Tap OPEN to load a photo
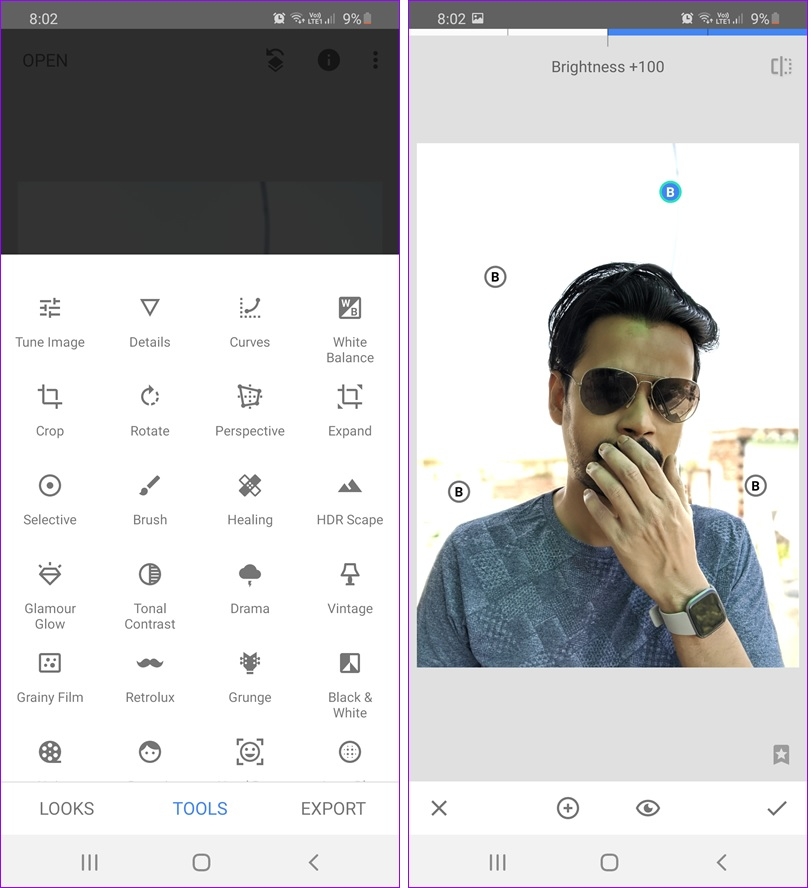The width and height of the screenshot is (811, 888). (45, 61)
